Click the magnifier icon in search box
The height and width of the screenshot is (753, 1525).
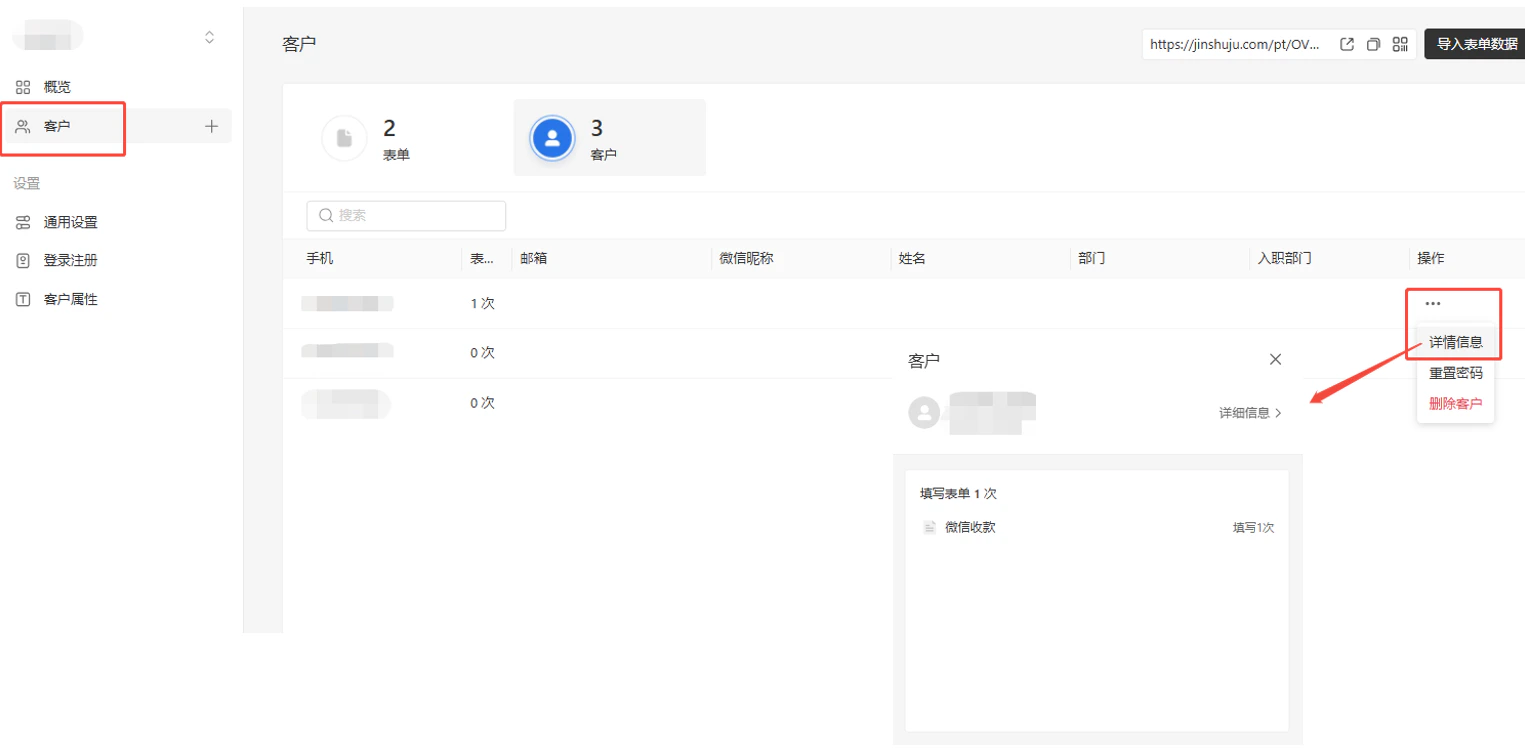(x=326, y=215)
